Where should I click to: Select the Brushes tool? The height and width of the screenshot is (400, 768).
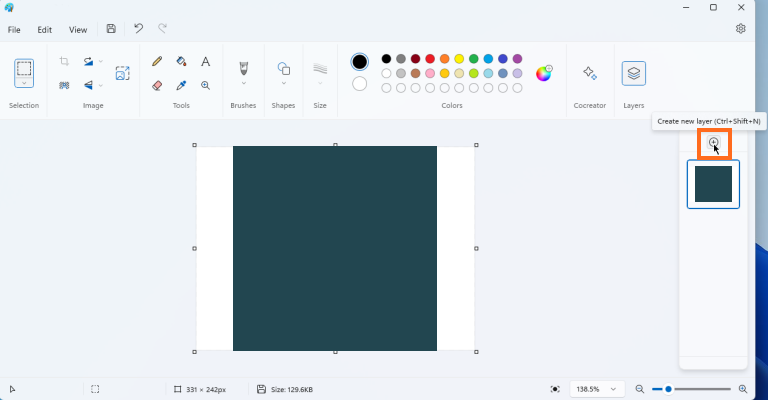[243, 68]
